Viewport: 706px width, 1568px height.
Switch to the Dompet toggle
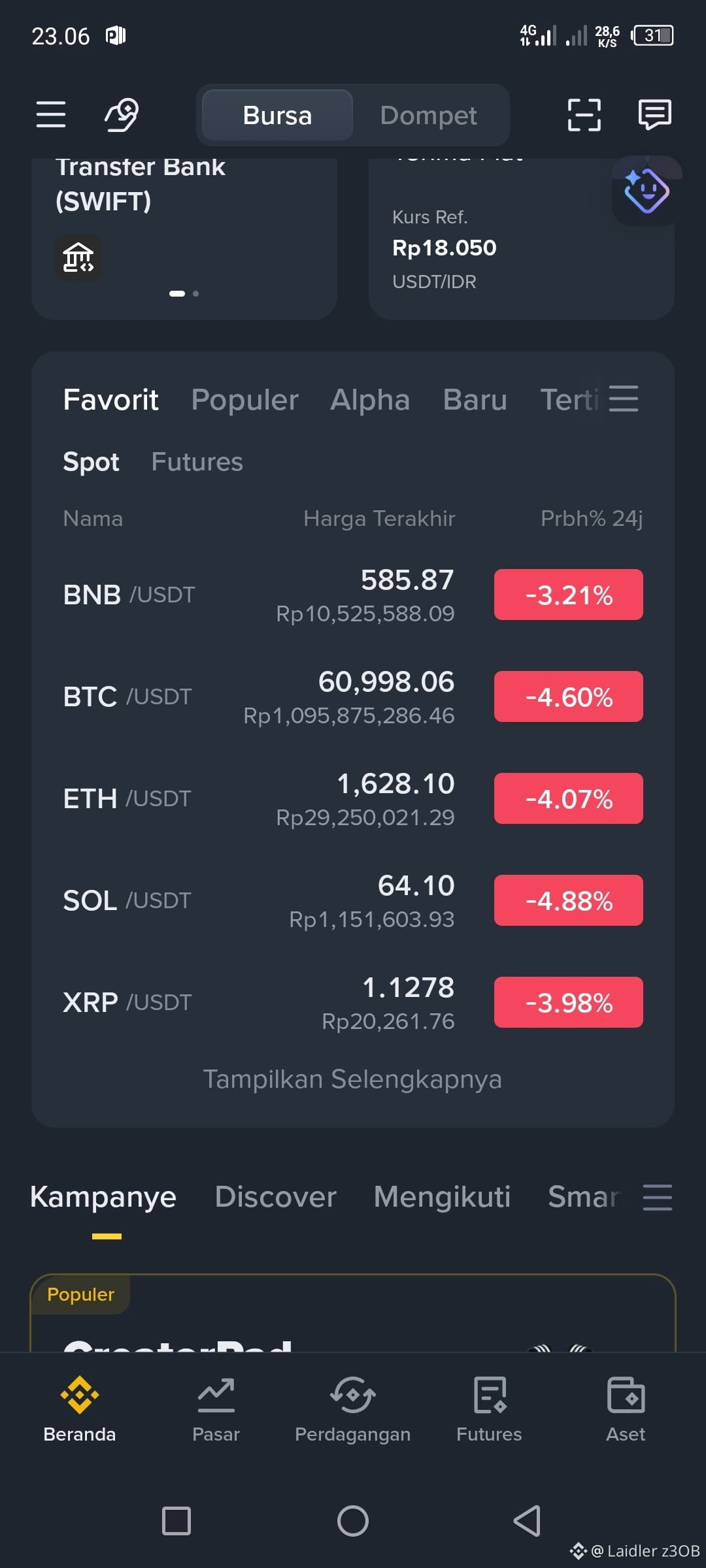pyautogui.click(x=429, y=115)
